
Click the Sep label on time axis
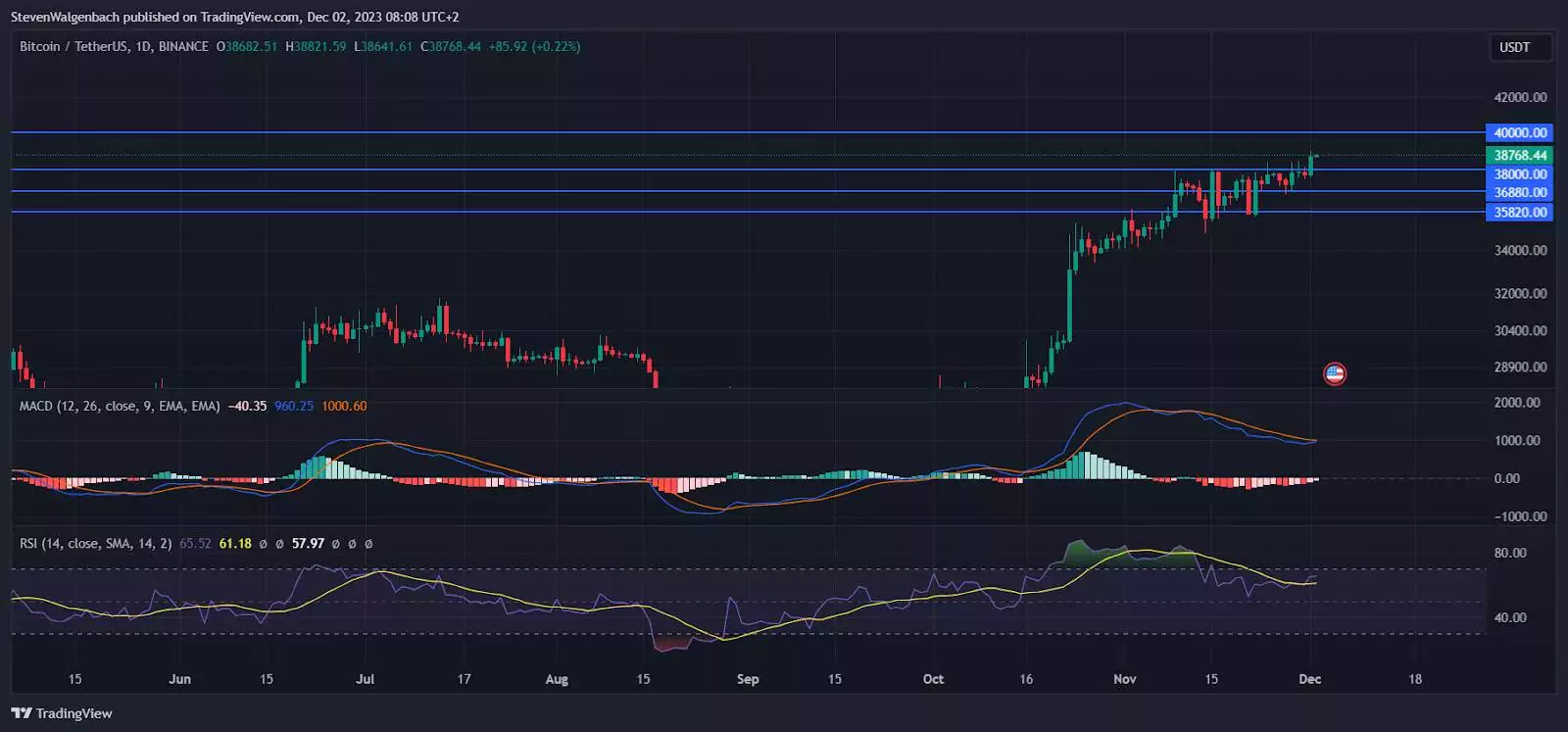[x=748, y=678]
